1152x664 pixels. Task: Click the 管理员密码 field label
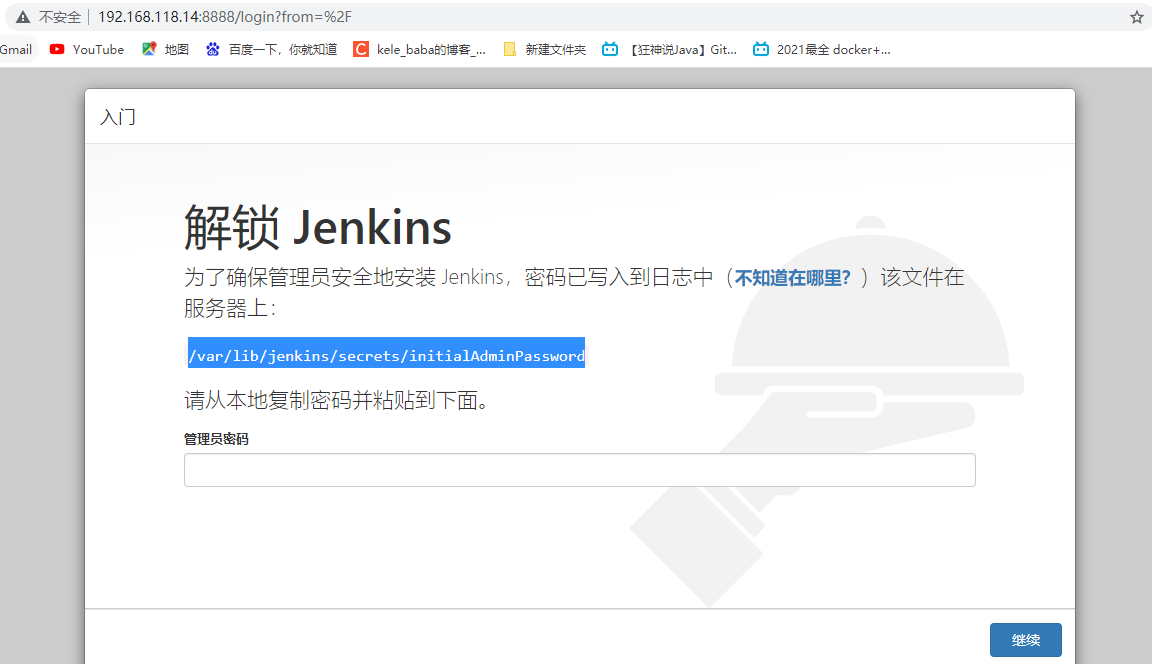(x=216, y=439)
